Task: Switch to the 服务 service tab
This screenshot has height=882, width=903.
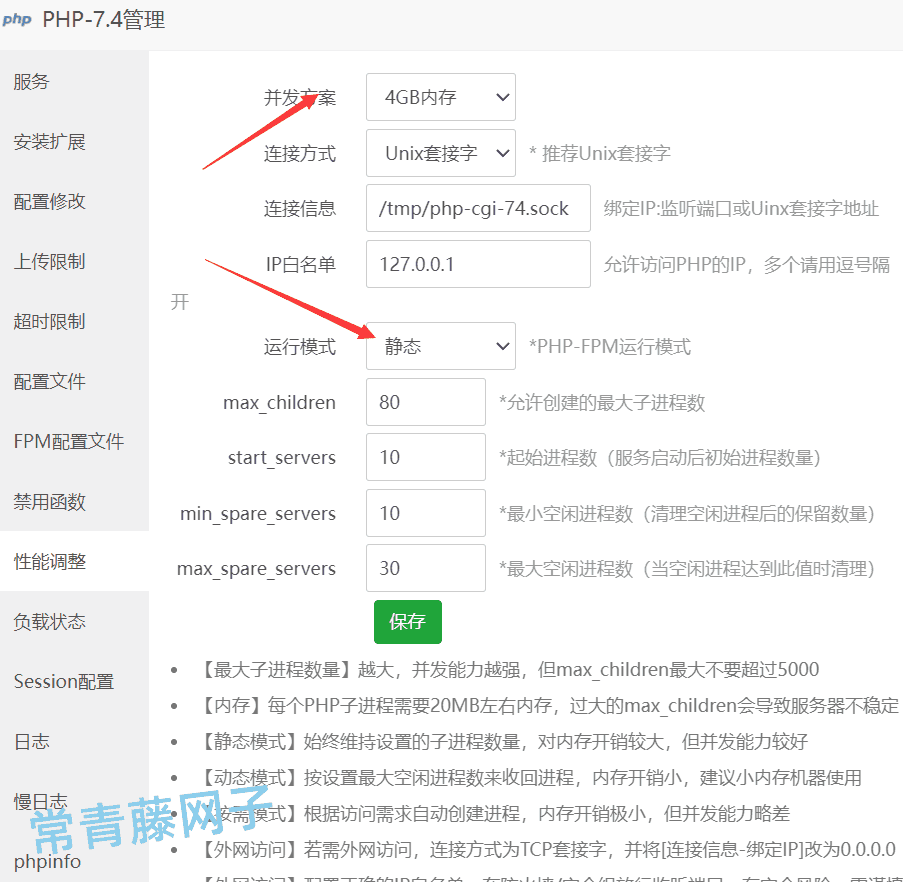Action: 31,81
